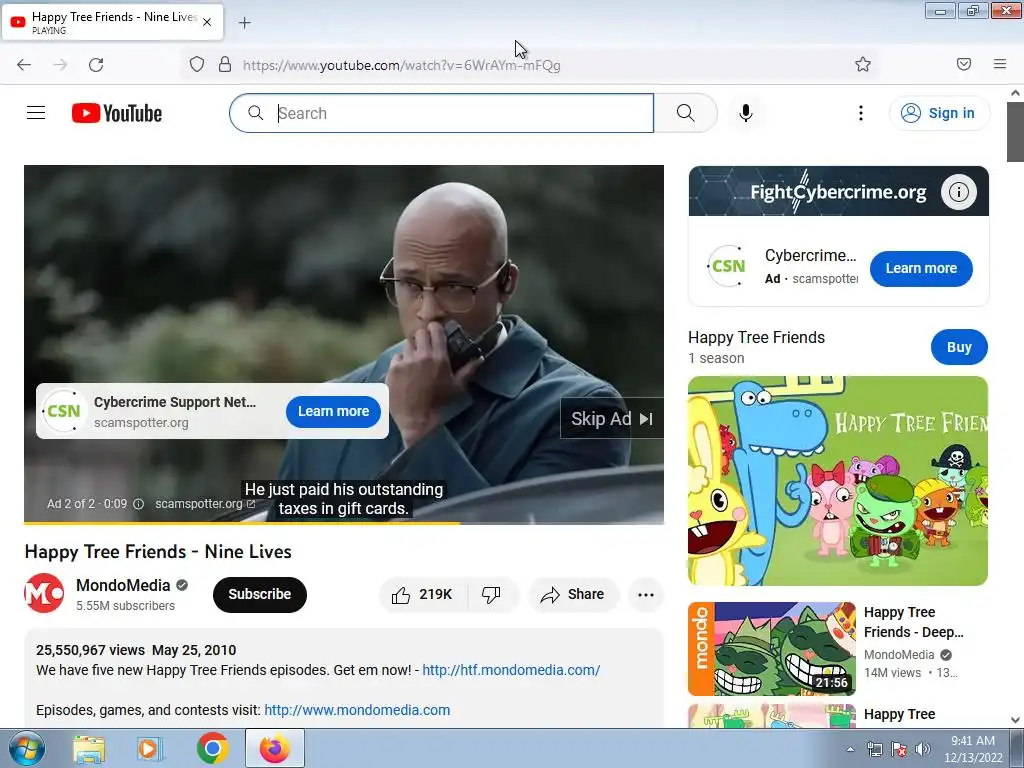The height and width of the screenshot is (768, 1024).
Task: Open ad info icon beside Ad 2 of 2
Action: [x=138, y=504]
